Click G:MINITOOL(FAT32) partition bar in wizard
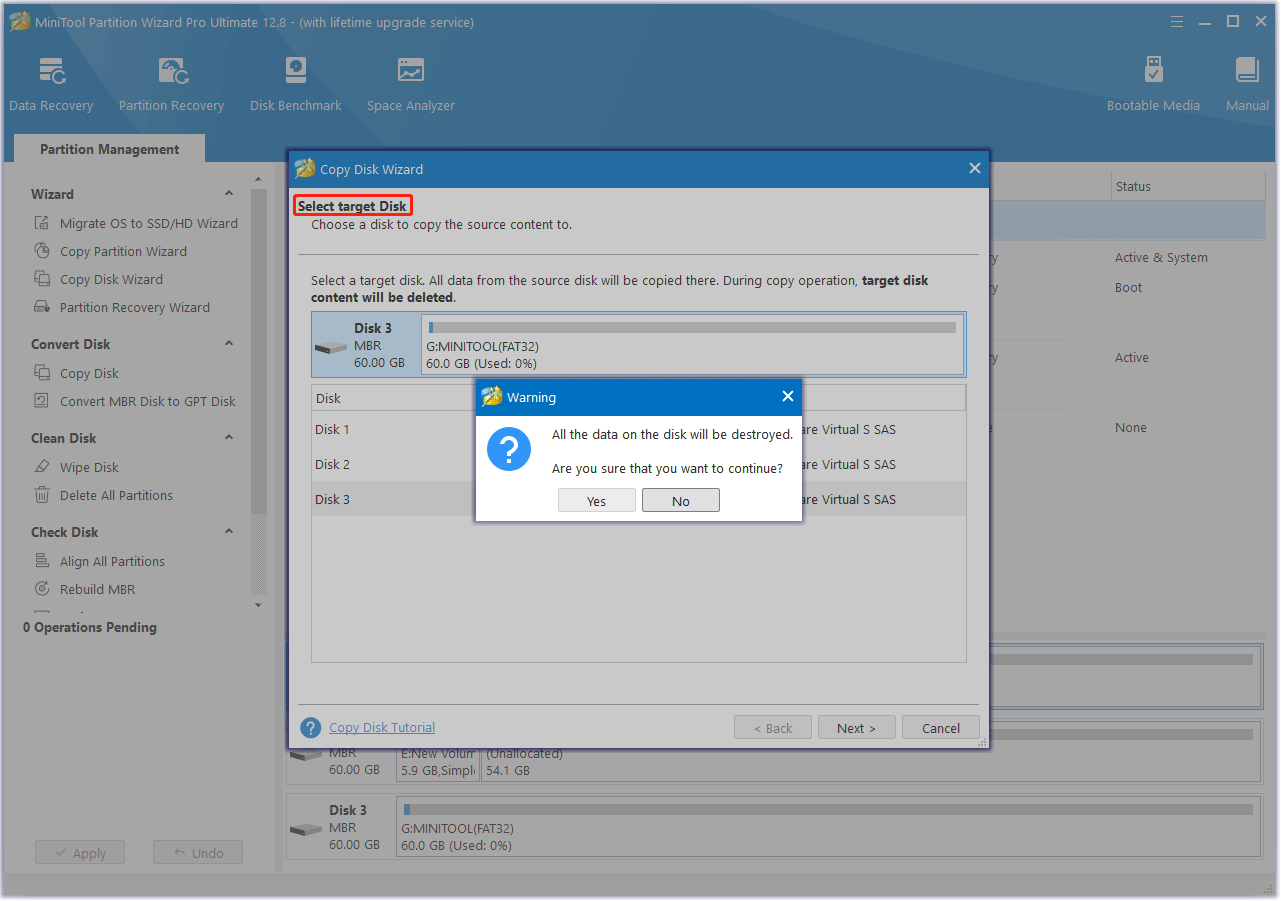 coord(693,345)
